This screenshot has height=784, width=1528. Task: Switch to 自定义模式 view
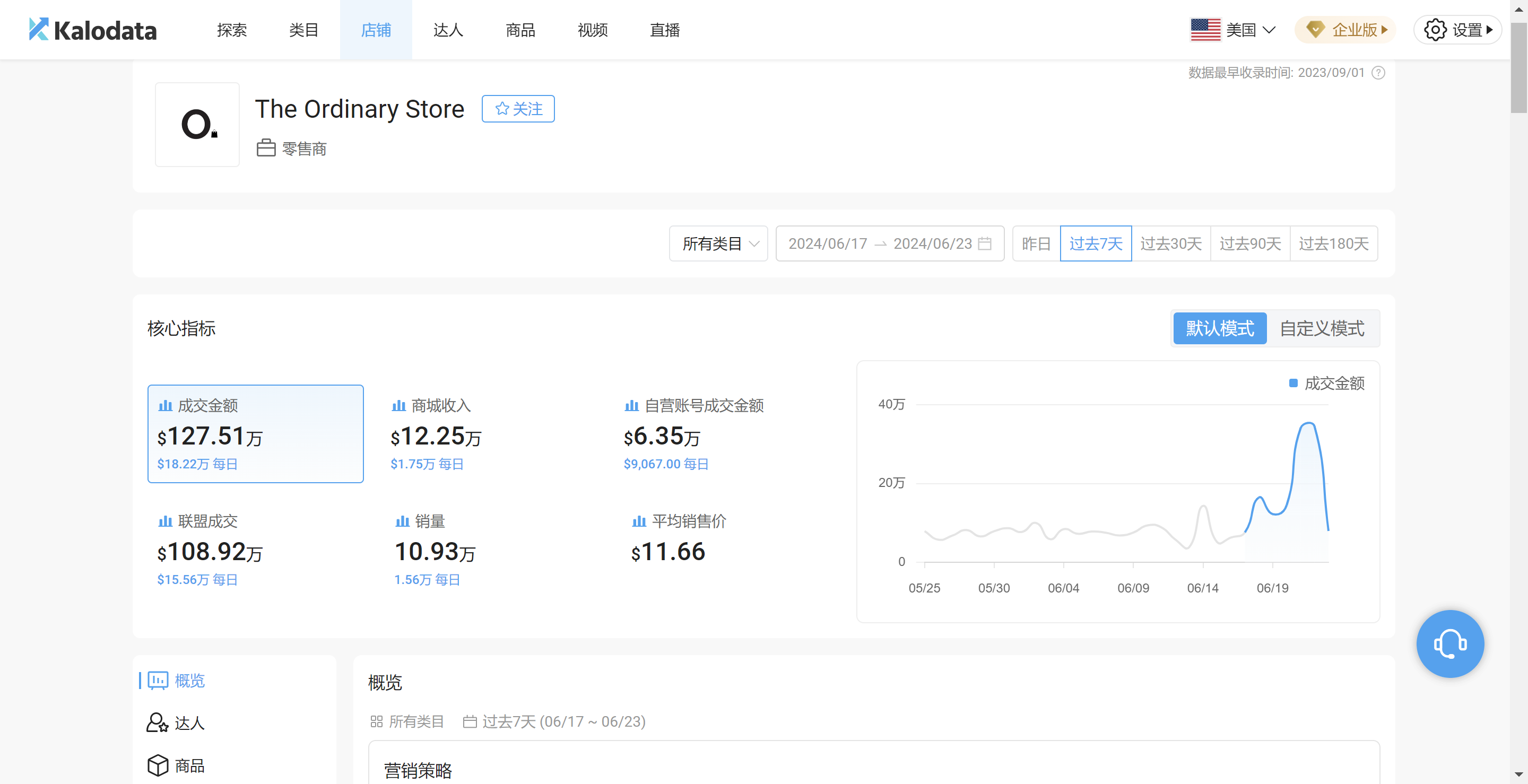point(1322,328)
